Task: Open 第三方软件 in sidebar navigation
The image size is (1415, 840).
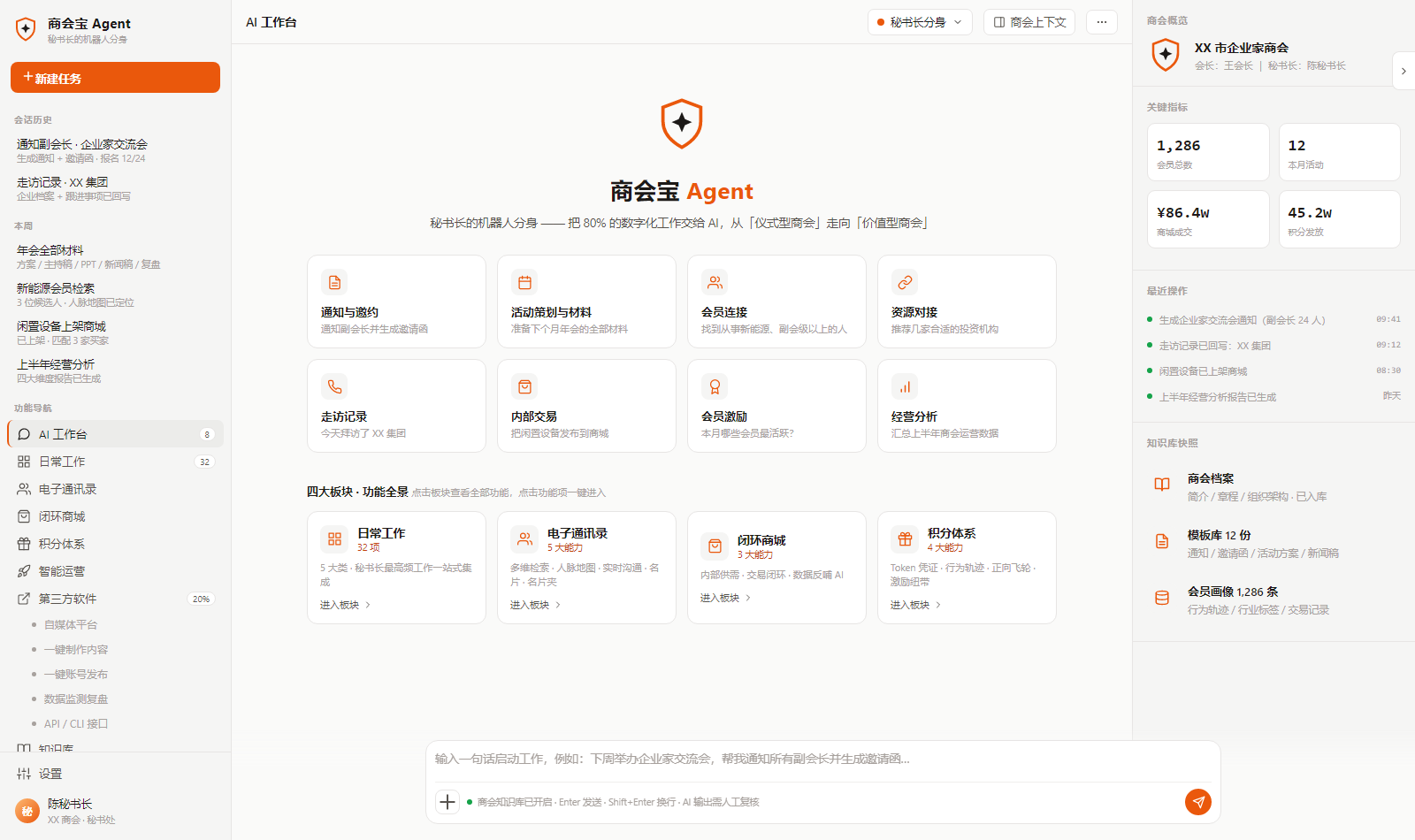Action: [115, 599]
